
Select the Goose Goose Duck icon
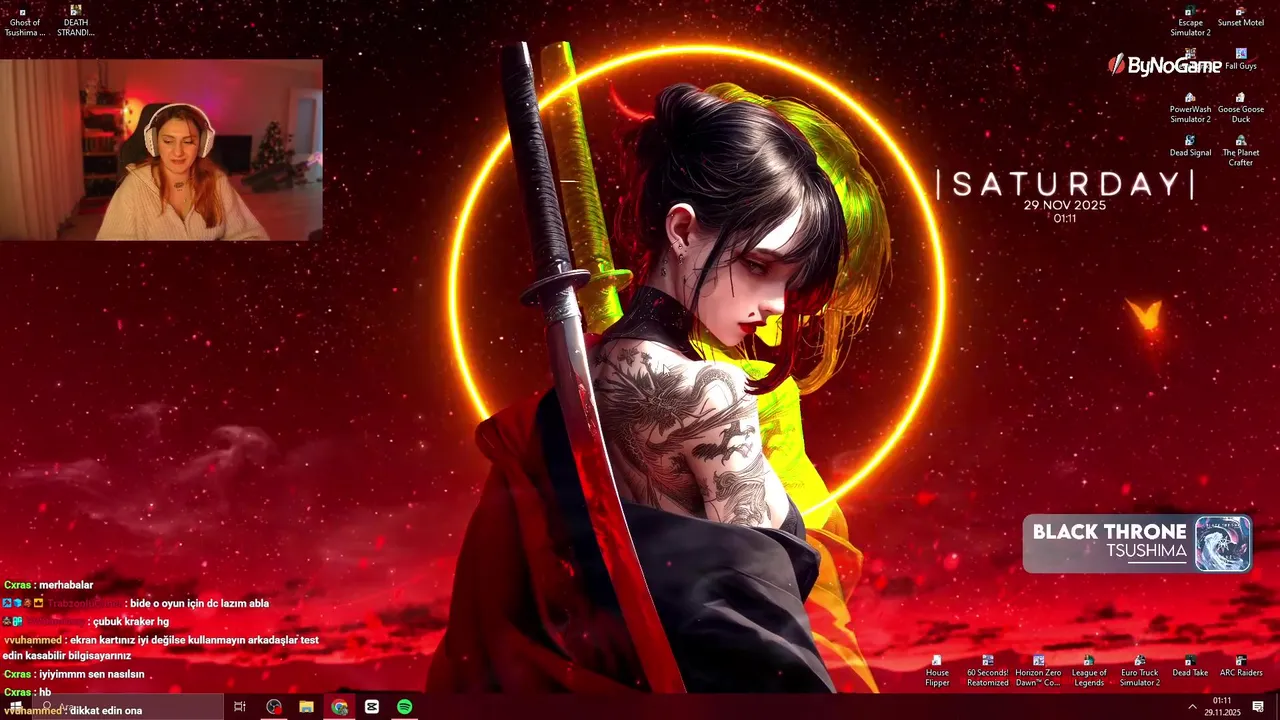click(1241, 108)
